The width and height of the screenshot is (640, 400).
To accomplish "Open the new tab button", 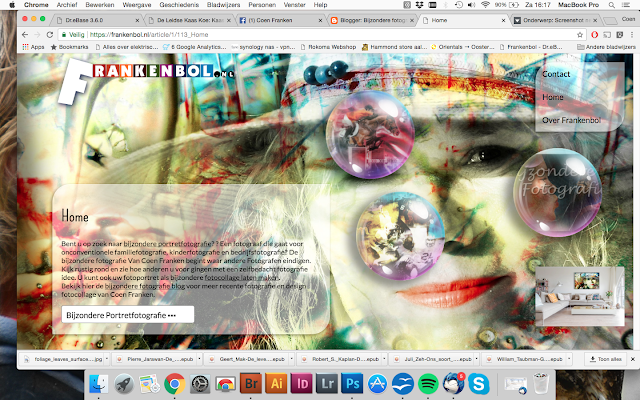I will click(x=610, y=20).
